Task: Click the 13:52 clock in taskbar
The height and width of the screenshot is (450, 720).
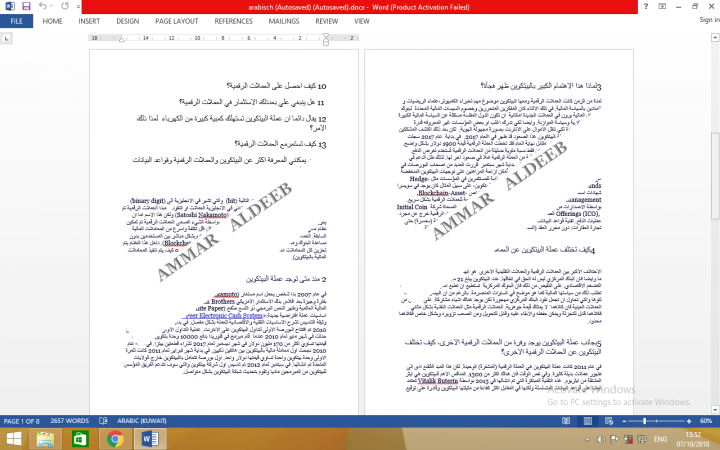Action: click(x=693, y=434)
